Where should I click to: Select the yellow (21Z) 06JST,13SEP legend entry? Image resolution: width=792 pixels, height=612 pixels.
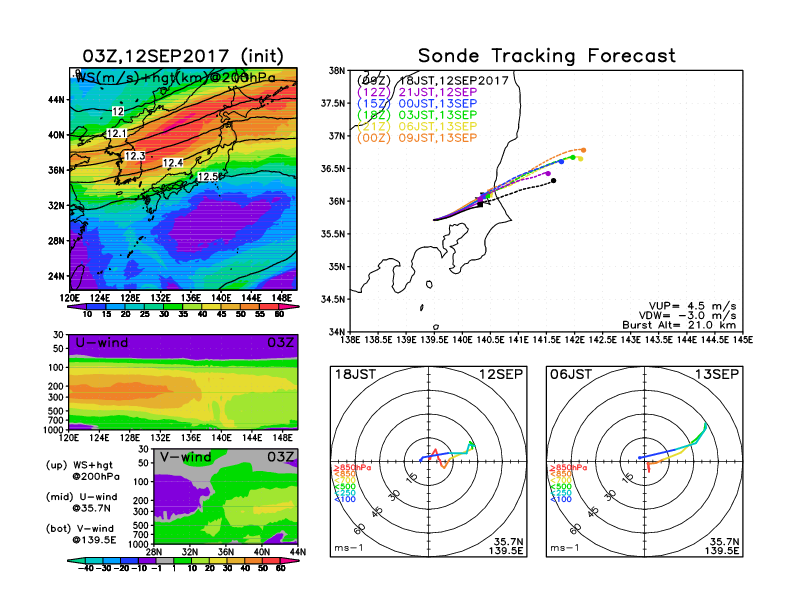417,126
